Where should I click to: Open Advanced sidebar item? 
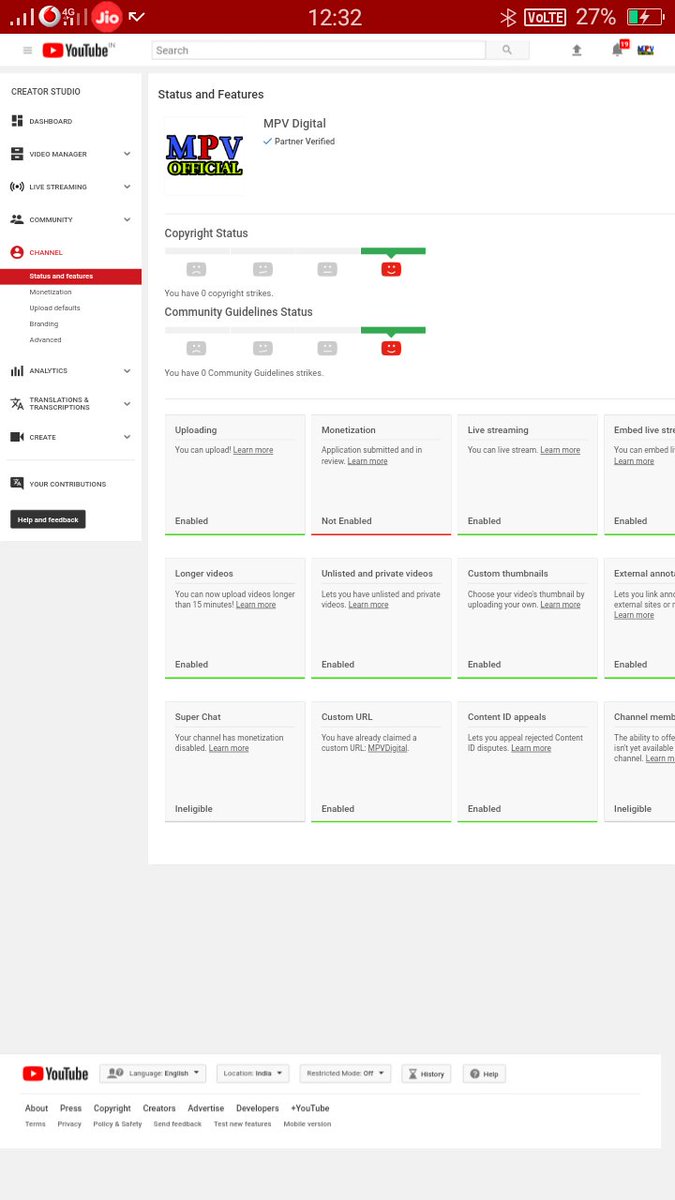click(45, 340)
